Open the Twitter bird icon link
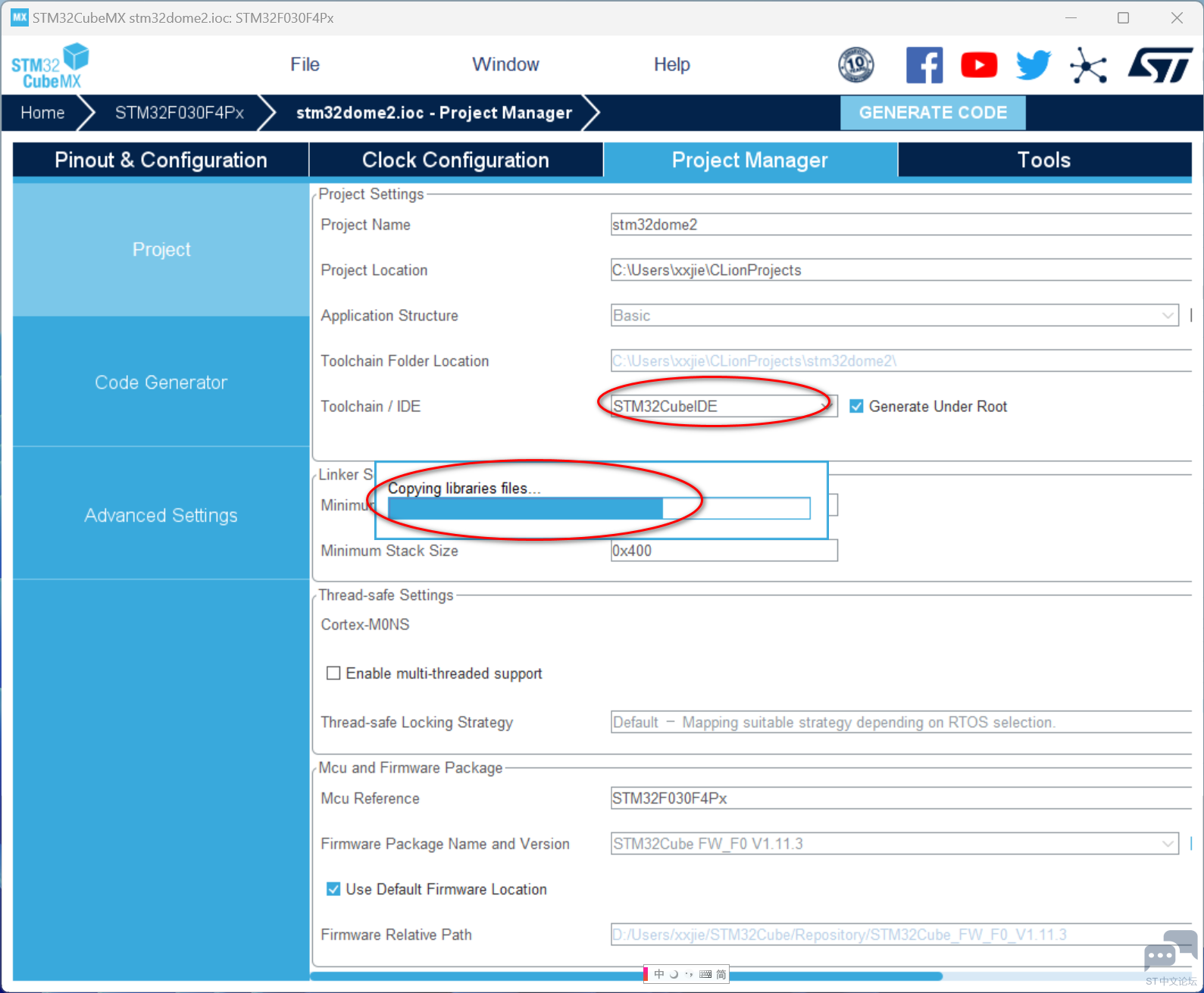1204x993 pixels. 1034,65
